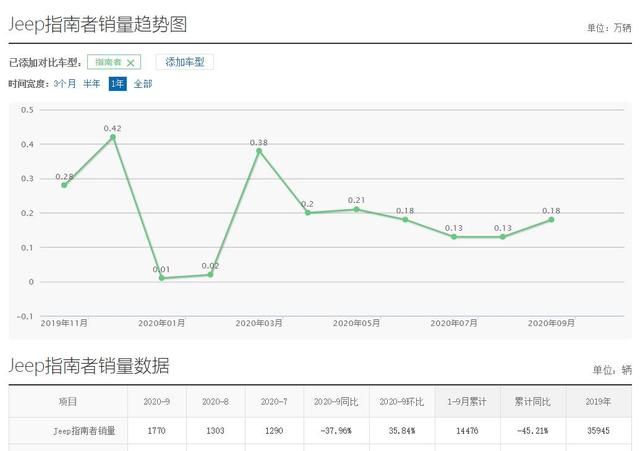This screenshot has height=451, width=640.
Task: Select the 半年 time range
Action: click(x=91, y=84)
